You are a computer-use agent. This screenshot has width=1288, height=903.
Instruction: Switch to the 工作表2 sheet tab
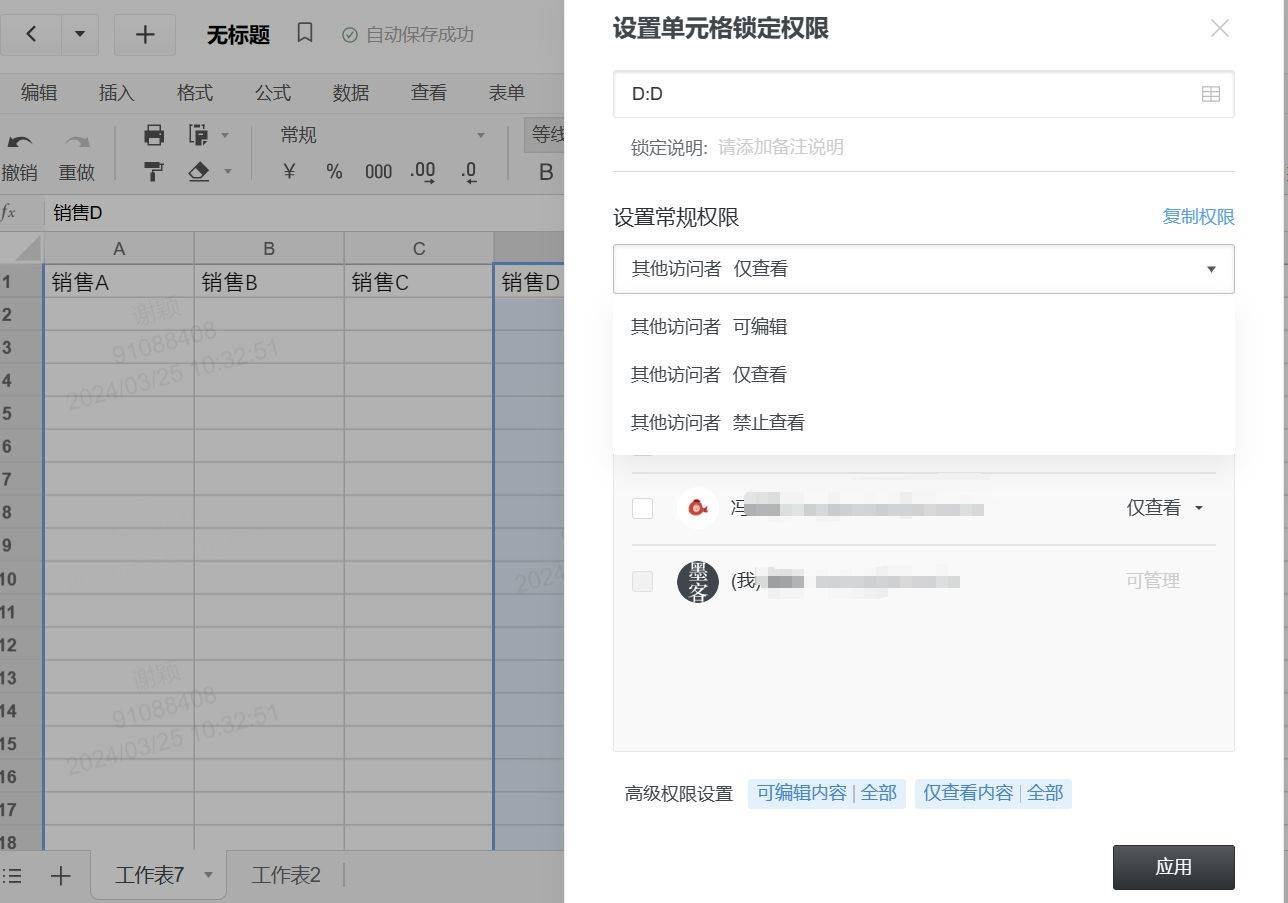(285, 875)
